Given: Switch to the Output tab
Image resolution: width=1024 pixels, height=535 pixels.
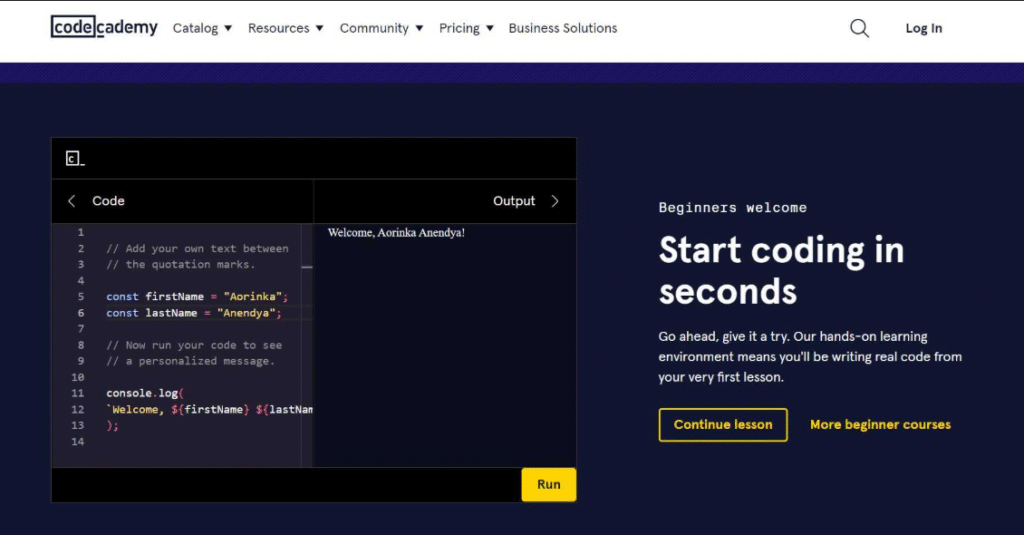Looking at the screenshot, I should [x=514, y=201].
